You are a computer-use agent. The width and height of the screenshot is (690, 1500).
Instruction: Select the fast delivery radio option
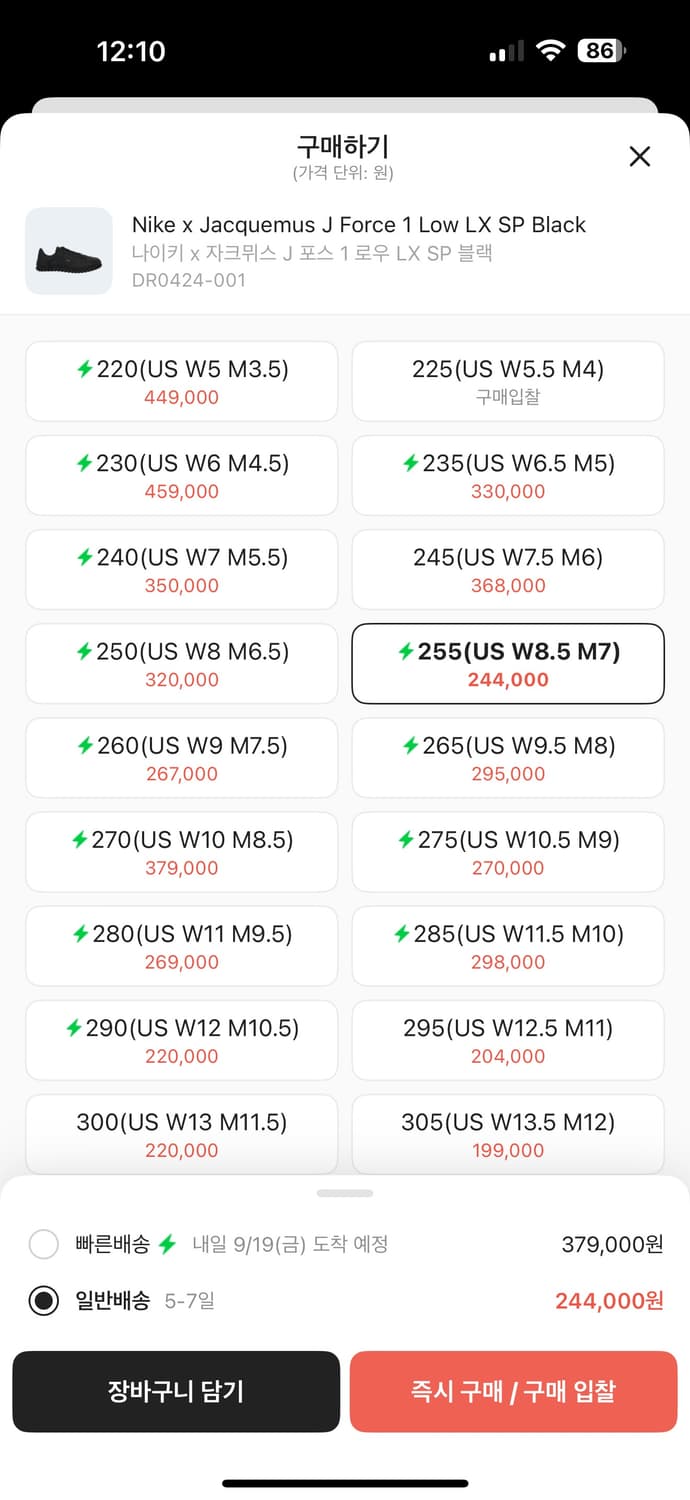(44, 1245)
